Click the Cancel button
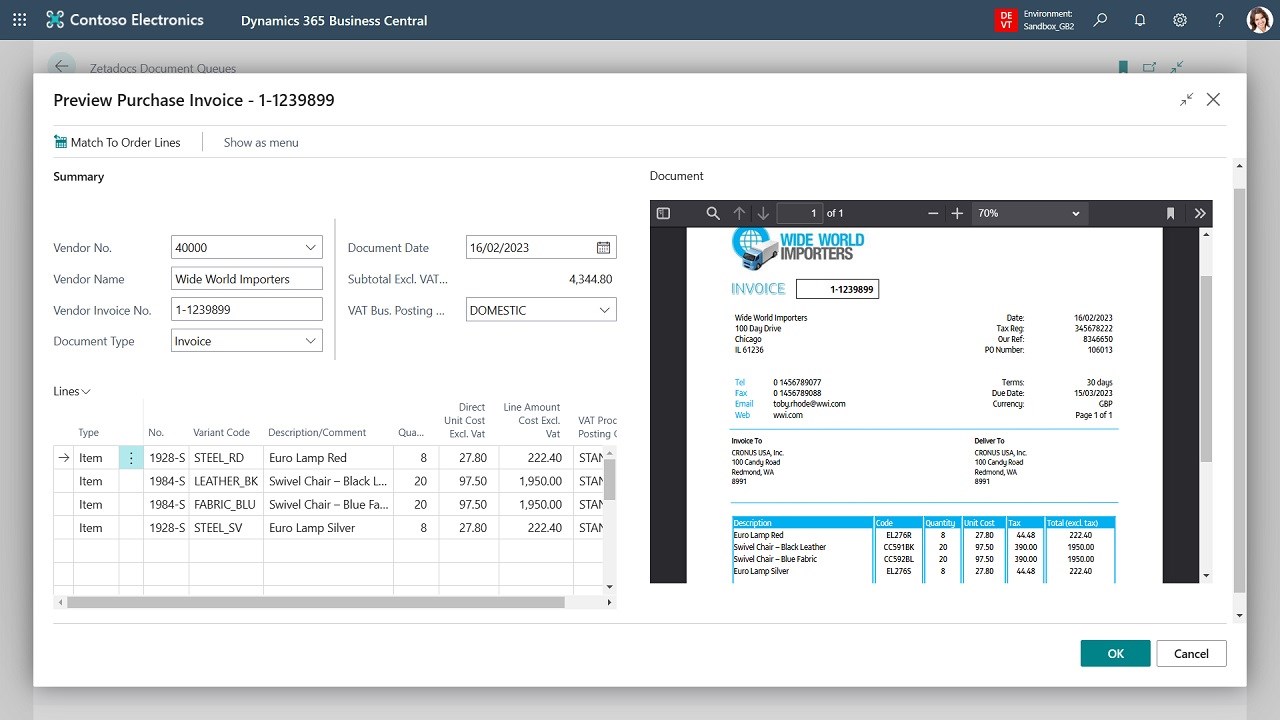 1191,653
